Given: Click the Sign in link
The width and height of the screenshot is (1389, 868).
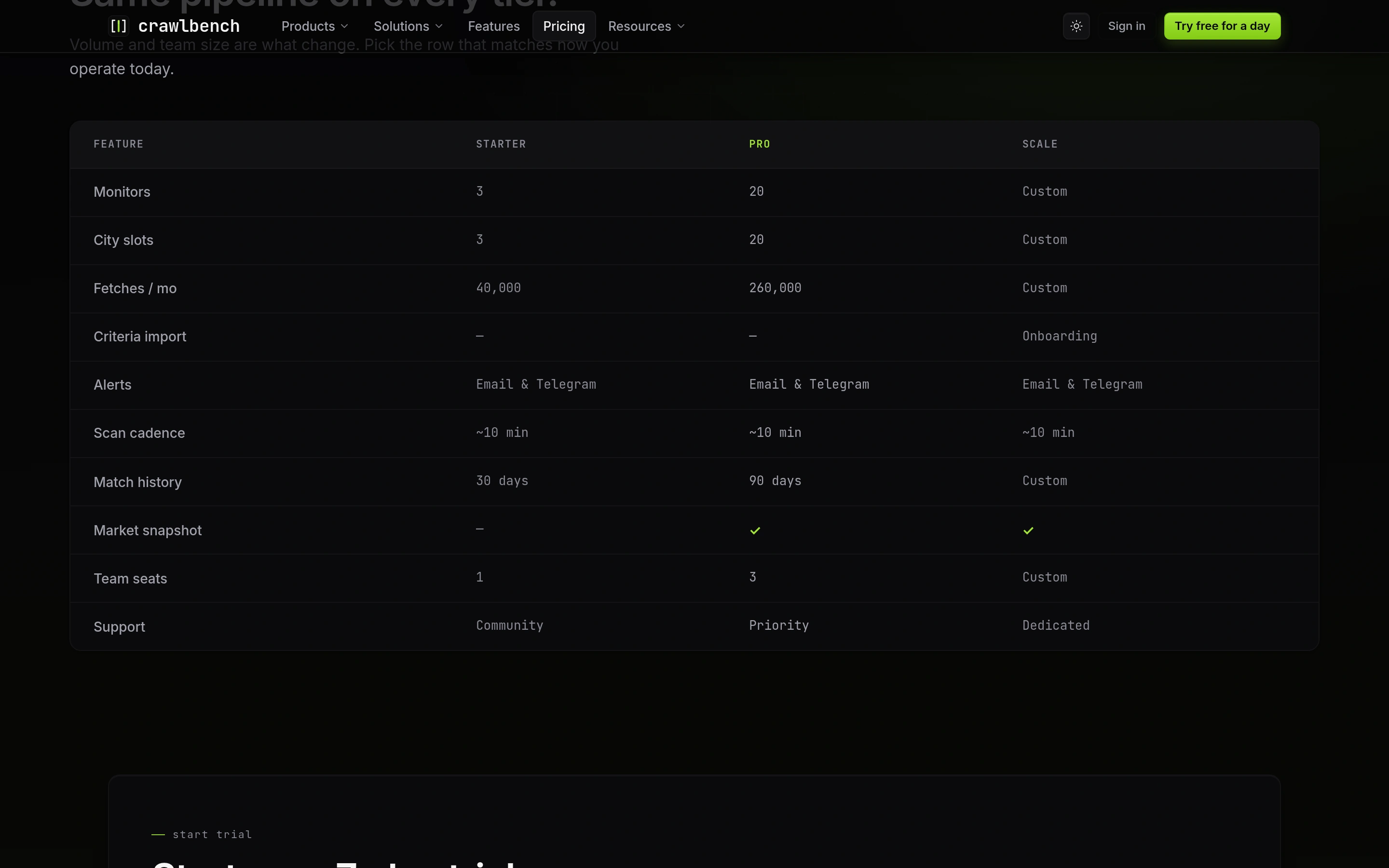Looking at the screenshot, I should pyautogui.click(x=1126, y=26).
